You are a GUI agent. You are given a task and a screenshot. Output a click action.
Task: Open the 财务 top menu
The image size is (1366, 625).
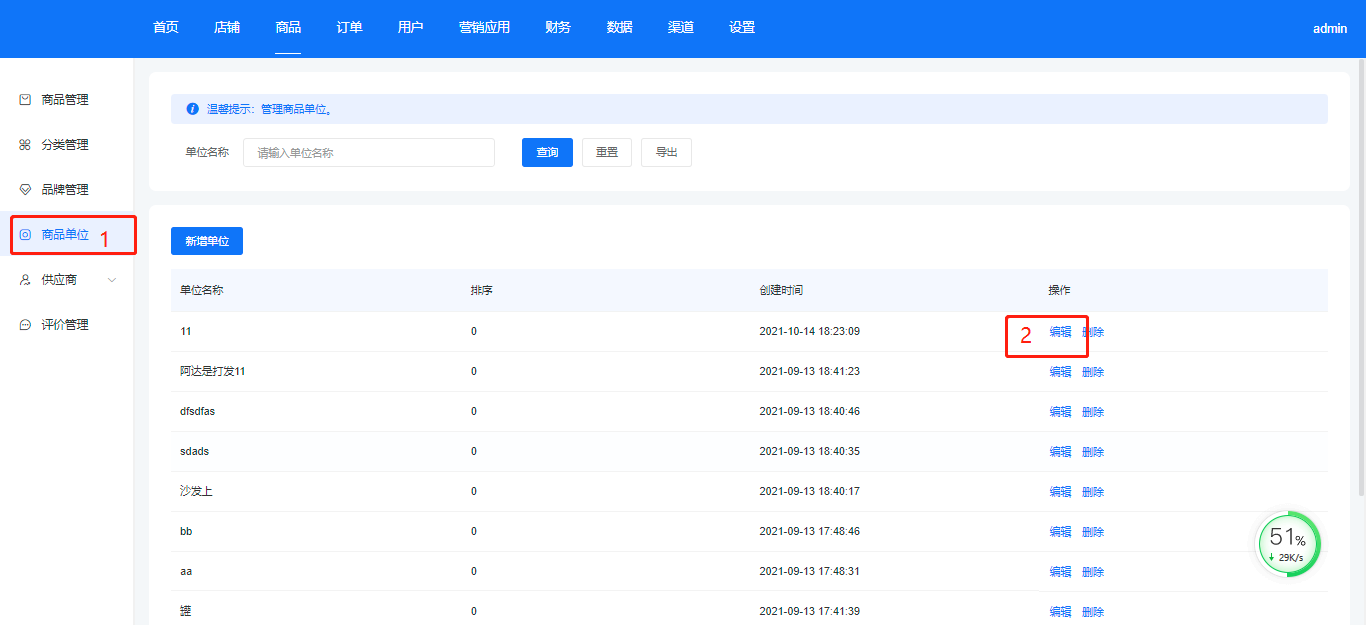[558, 28]
